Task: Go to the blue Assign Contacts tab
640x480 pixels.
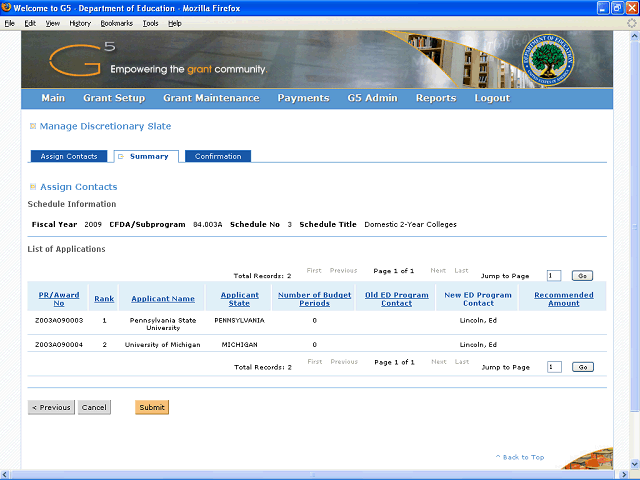Action: 69,156
